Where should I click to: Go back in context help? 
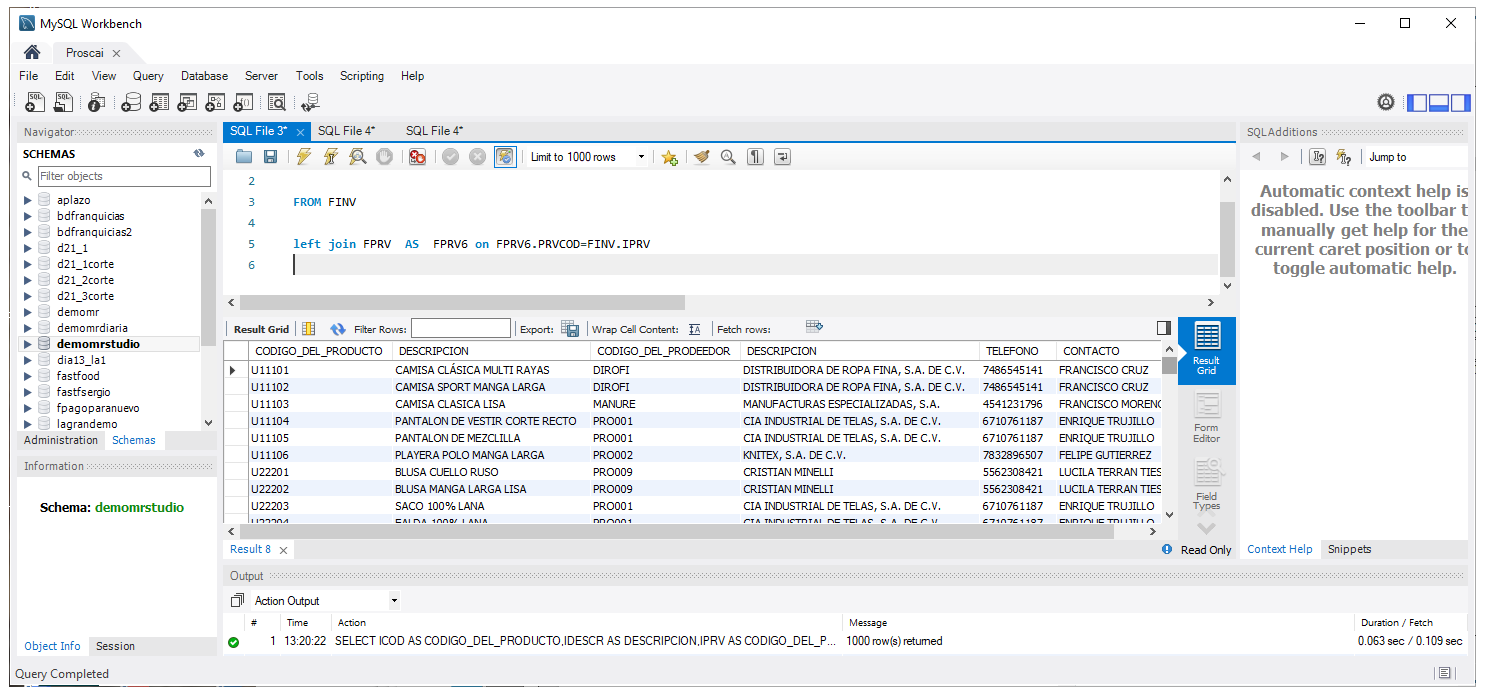click(1257, 157)
